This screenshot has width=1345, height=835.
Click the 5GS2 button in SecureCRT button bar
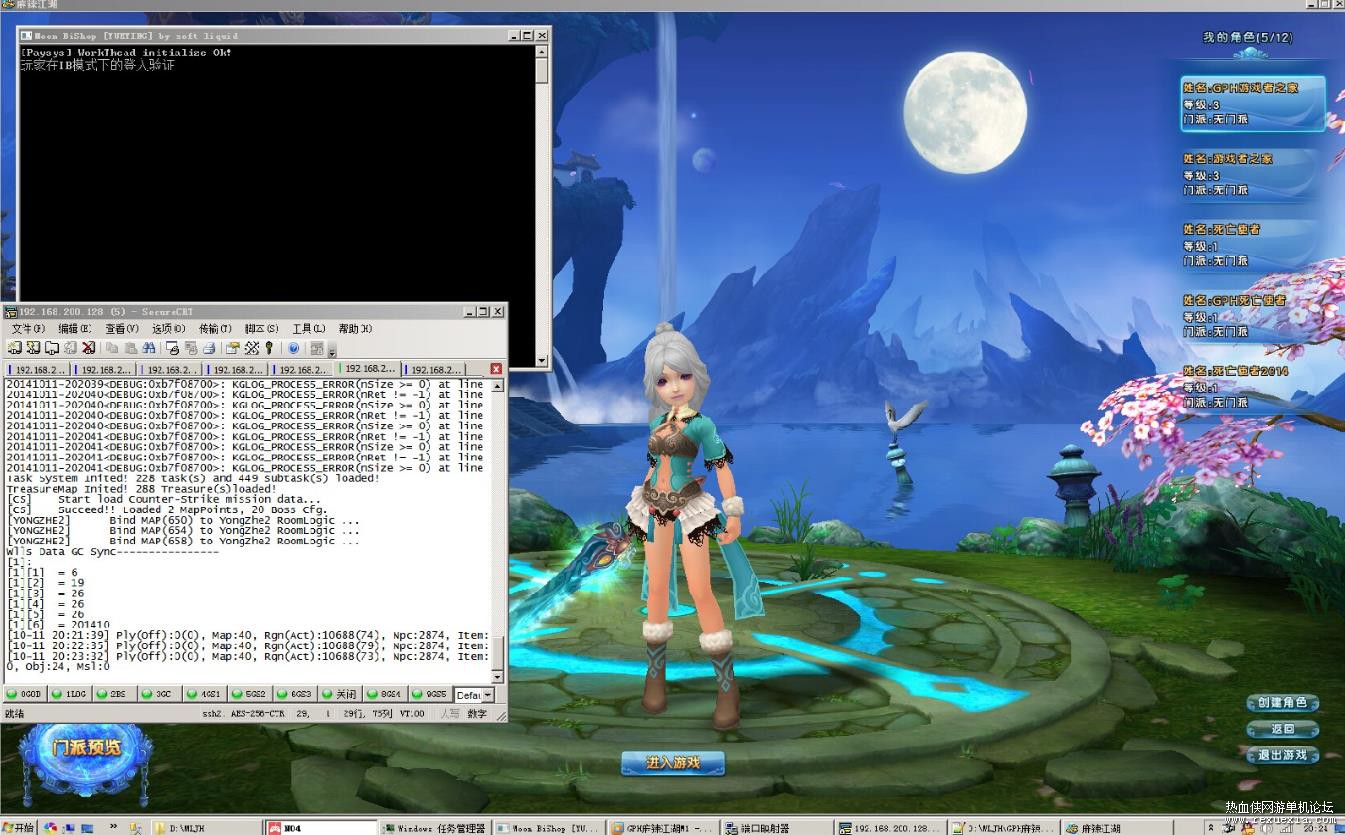250,694
